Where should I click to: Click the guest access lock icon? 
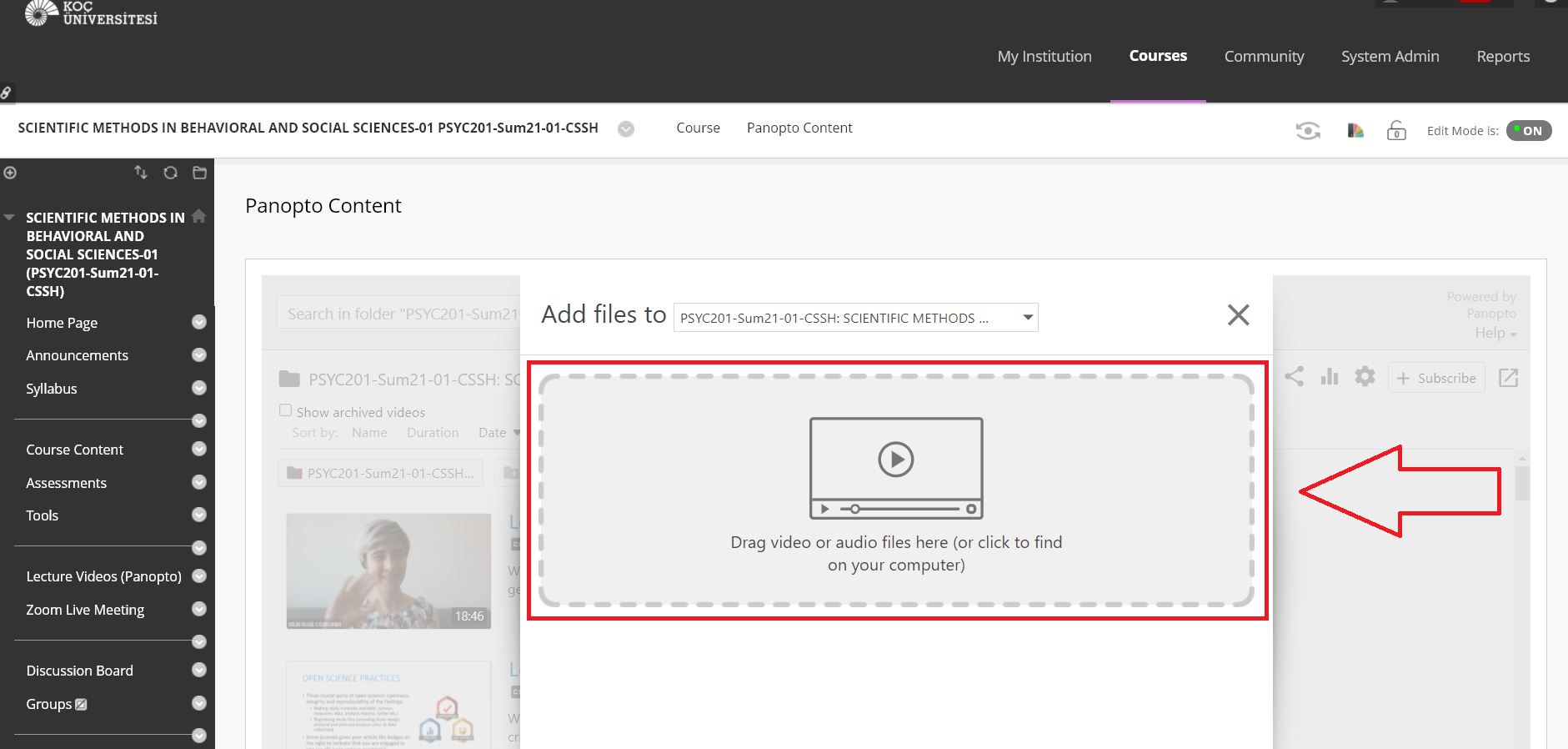pos(1396,131)
